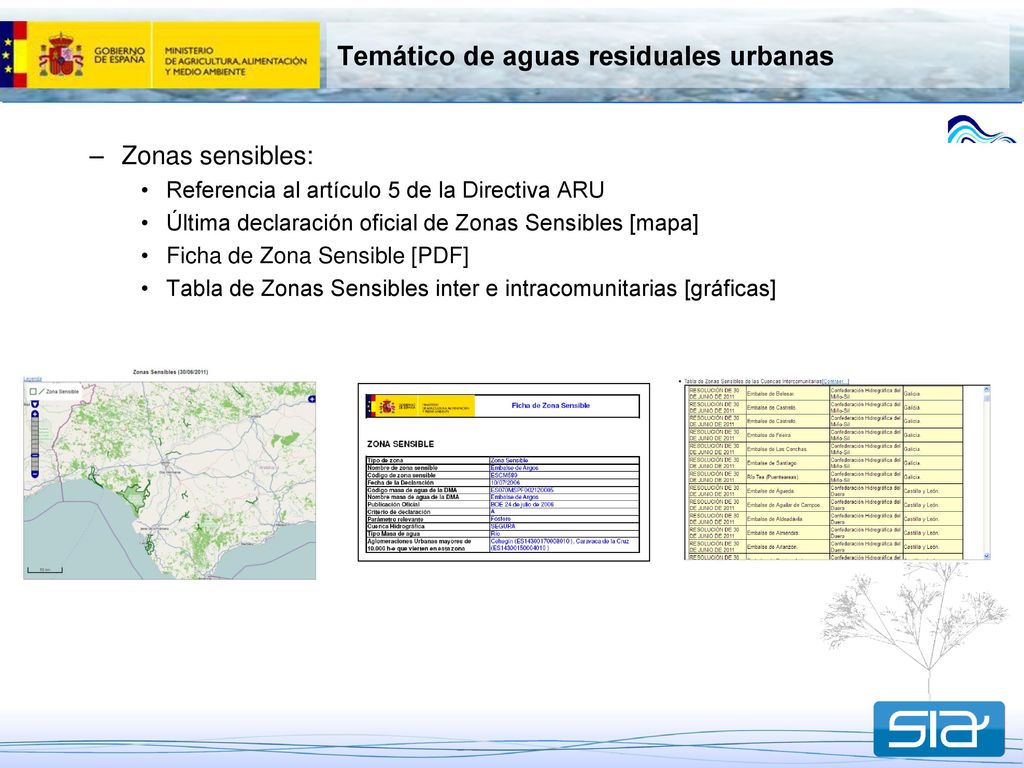Collapse the map legend with the down-arrow icon
The image size is (1024, 768).
[35, 404]
